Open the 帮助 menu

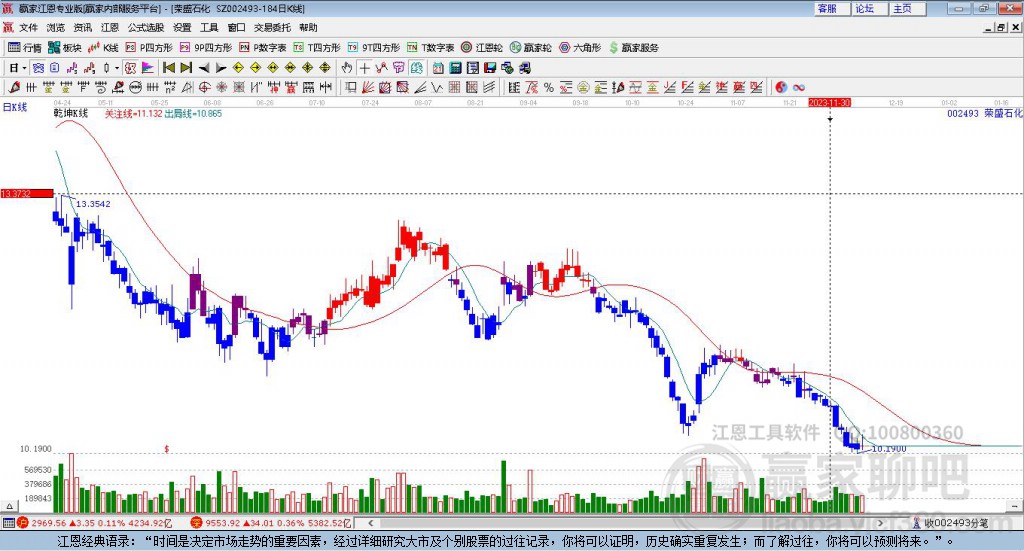coord(308,27)
